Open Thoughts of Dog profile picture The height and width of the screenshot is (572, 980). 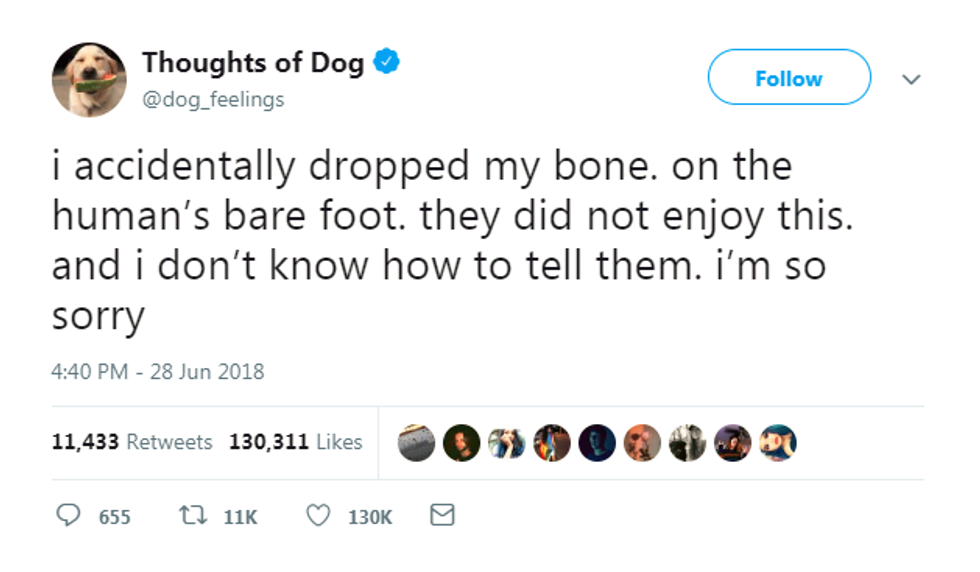coord(89,80)
